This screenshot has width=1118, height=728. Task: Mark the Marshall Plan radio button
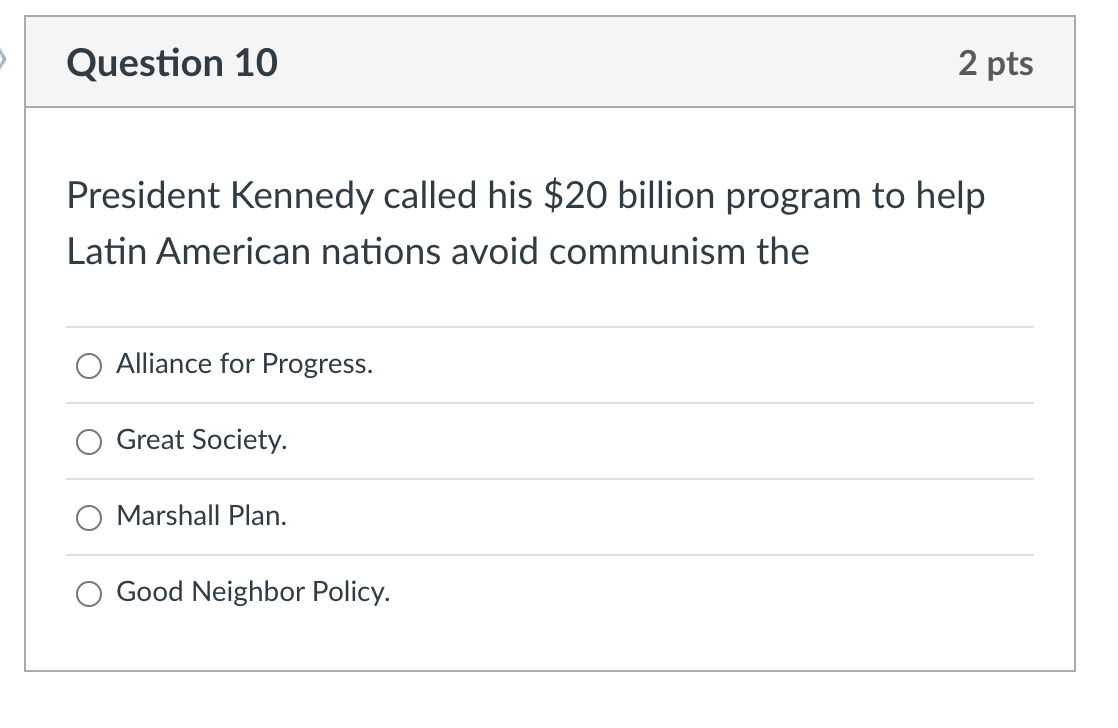88,518
